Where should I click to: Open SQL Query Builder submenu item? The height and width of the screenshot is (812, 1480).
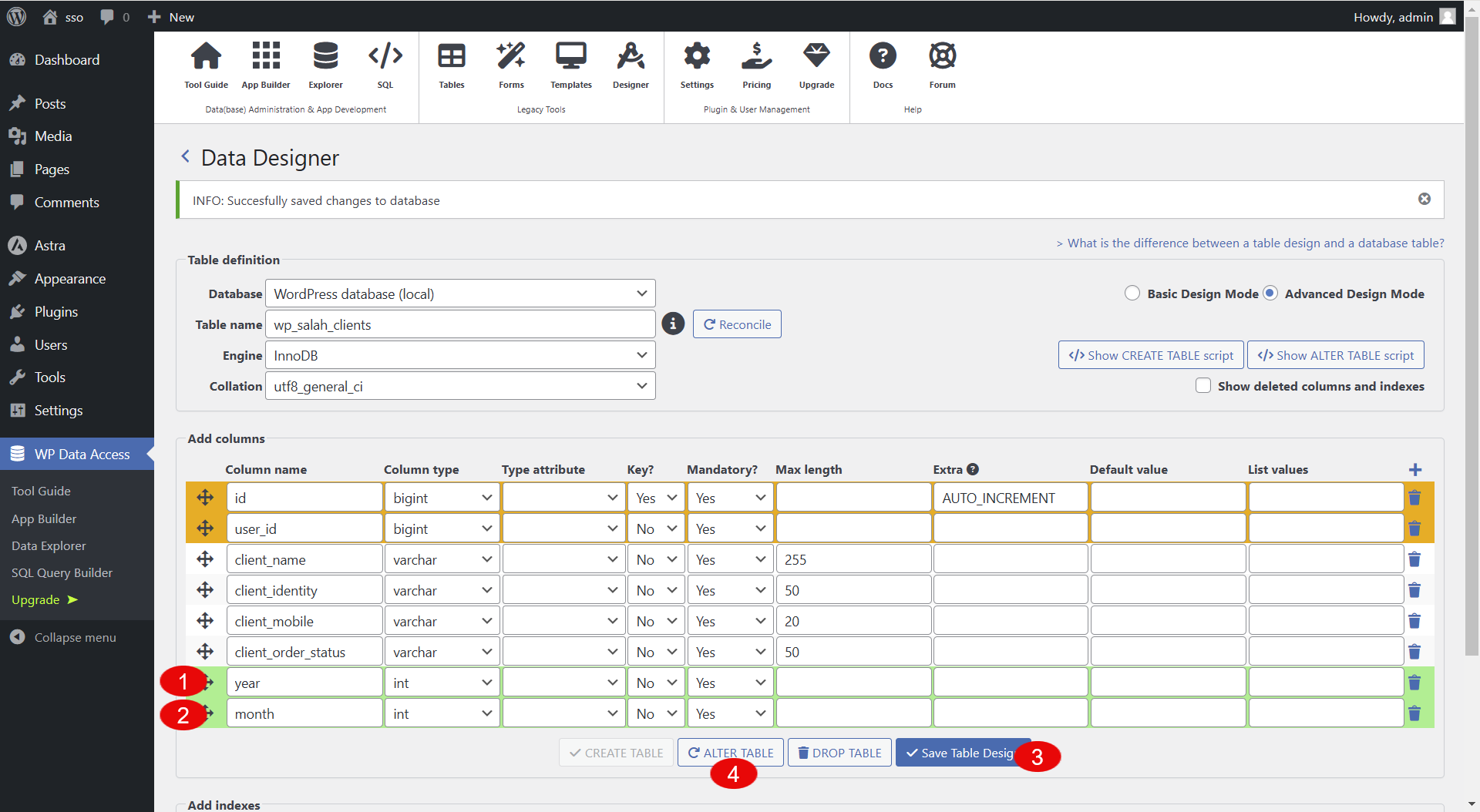[x=62, y=572]
